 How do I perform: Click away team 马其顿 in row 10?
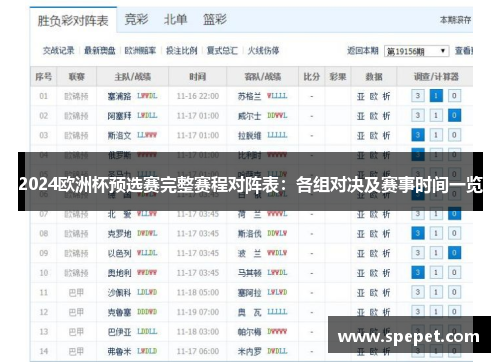(249, 273)
